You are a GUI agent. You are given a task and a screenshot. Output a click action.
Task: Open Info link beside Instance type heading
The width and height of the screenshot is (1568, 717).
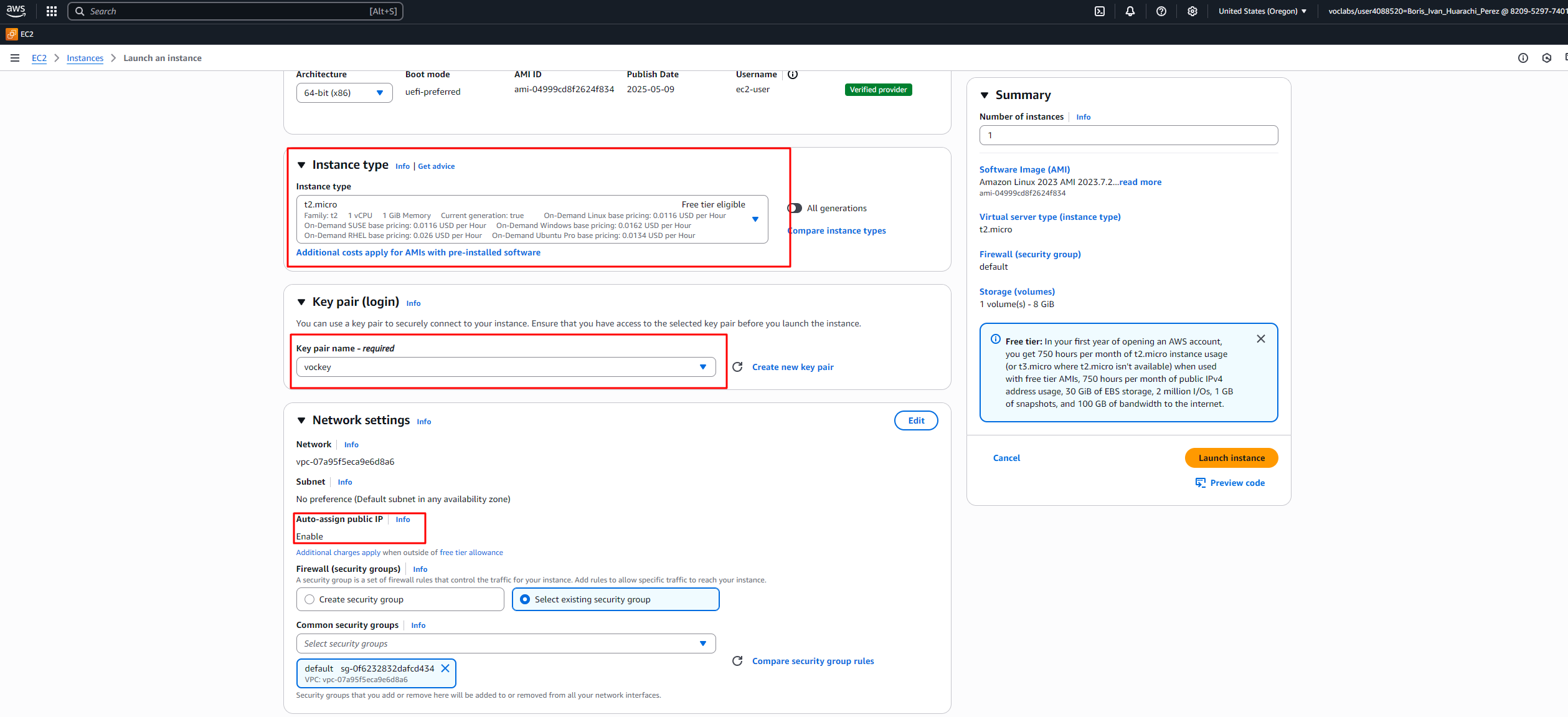tap(402, 166)
